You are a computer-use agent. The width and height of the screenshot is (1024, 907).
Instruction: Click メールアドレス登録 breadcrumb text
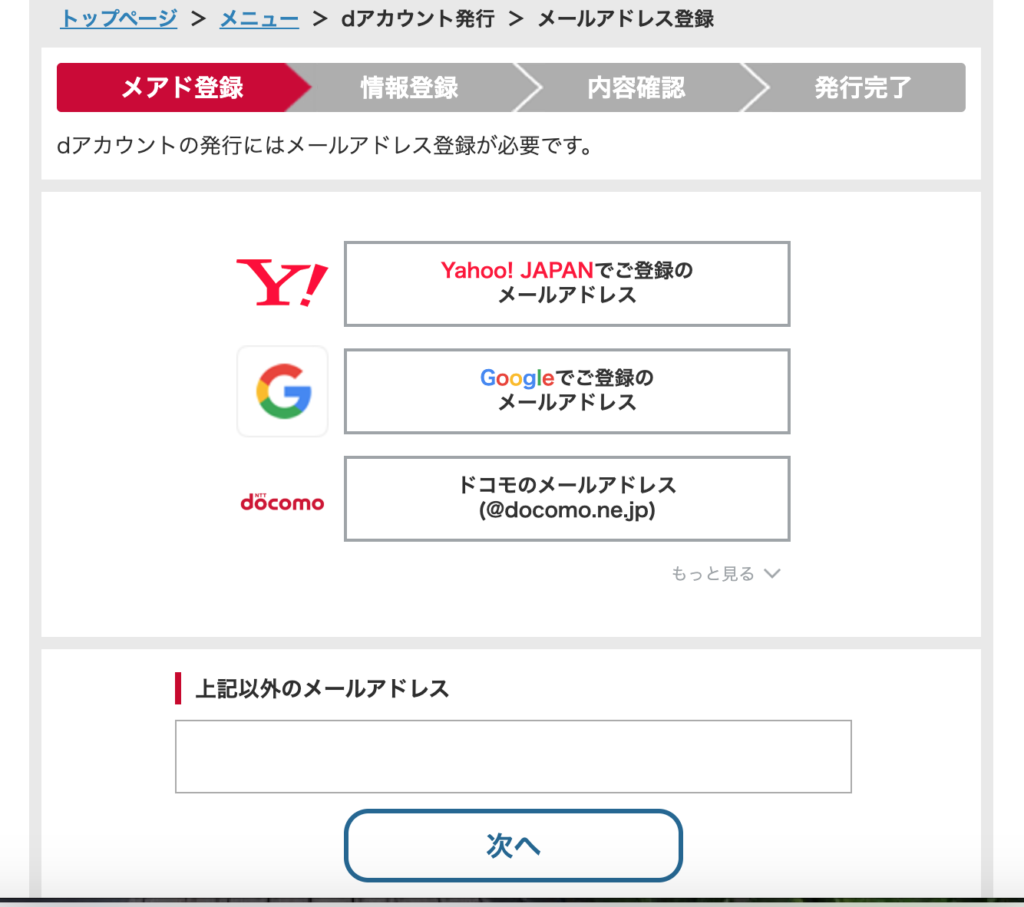click(626, 18)
